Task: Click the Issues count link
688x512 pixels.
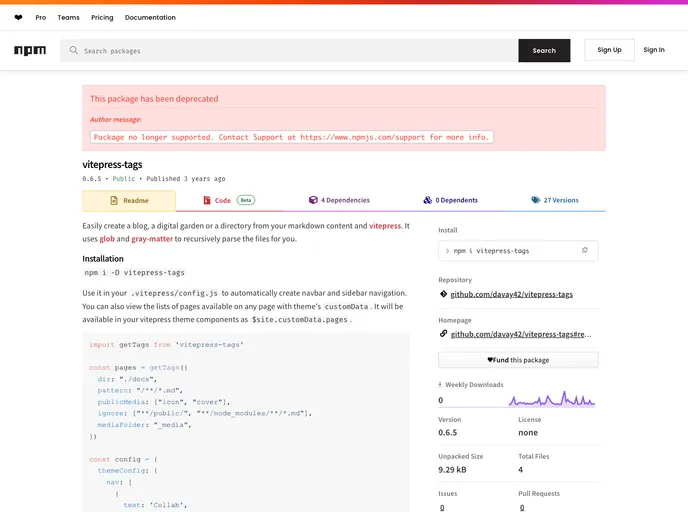Action: tap(442, 508)
